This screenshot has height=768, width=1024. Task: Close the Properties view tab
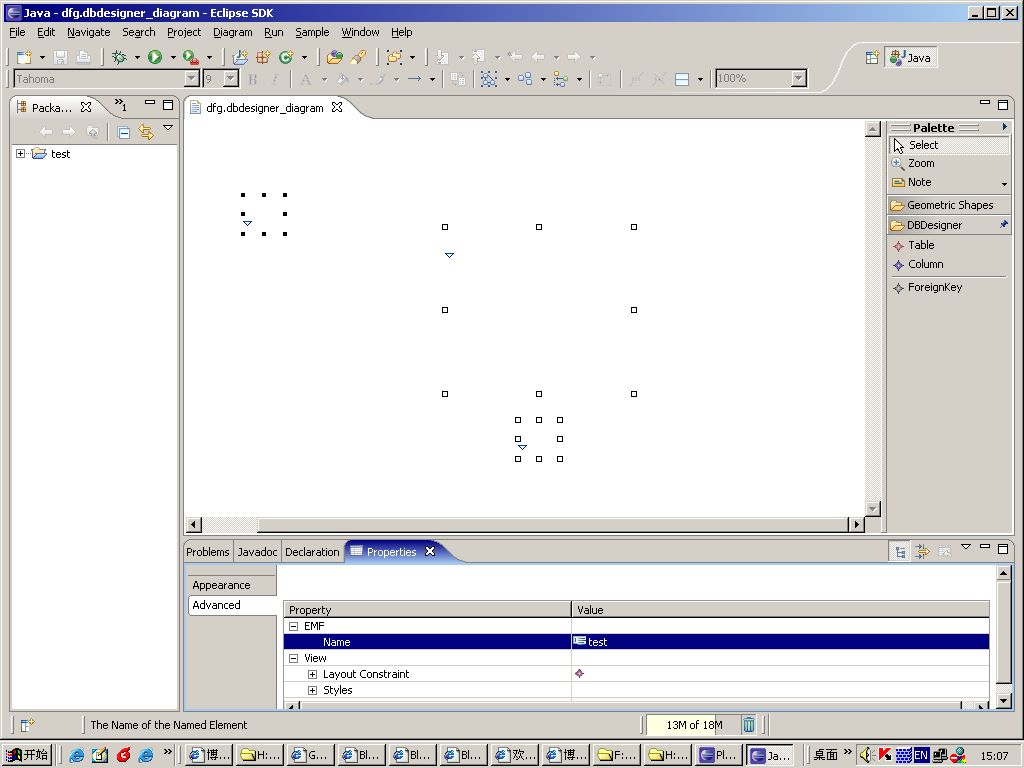(x=430, y=551)
